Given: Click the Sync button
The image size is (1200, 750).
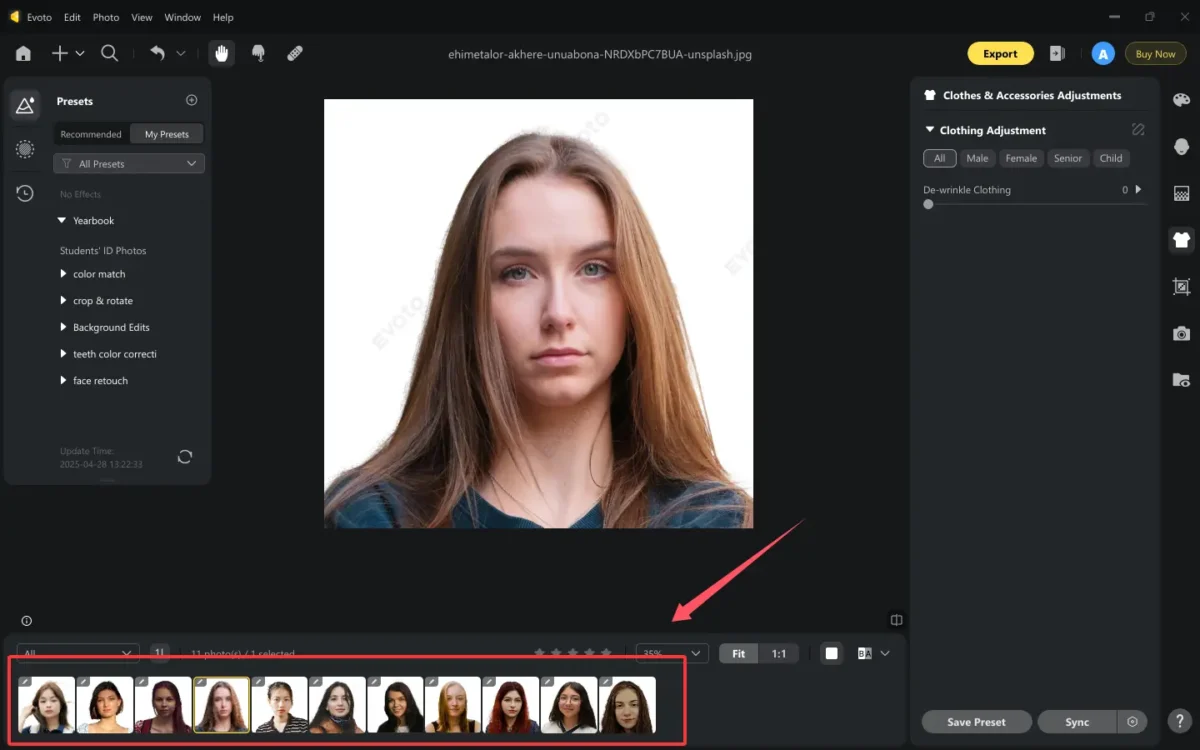Looking at the screenshot, I should point(1077,722).
